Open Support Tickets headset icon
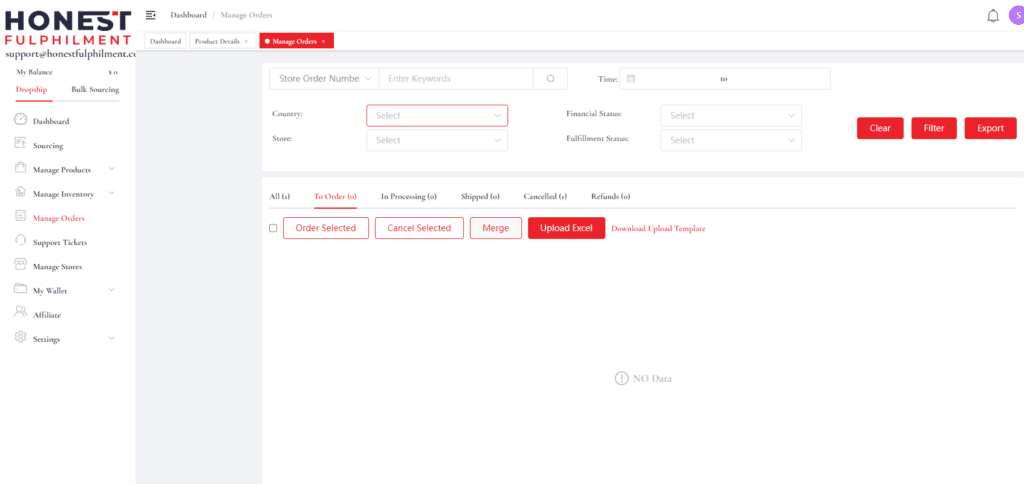This screenshot has width=1024, height=484. pos(21,242)
